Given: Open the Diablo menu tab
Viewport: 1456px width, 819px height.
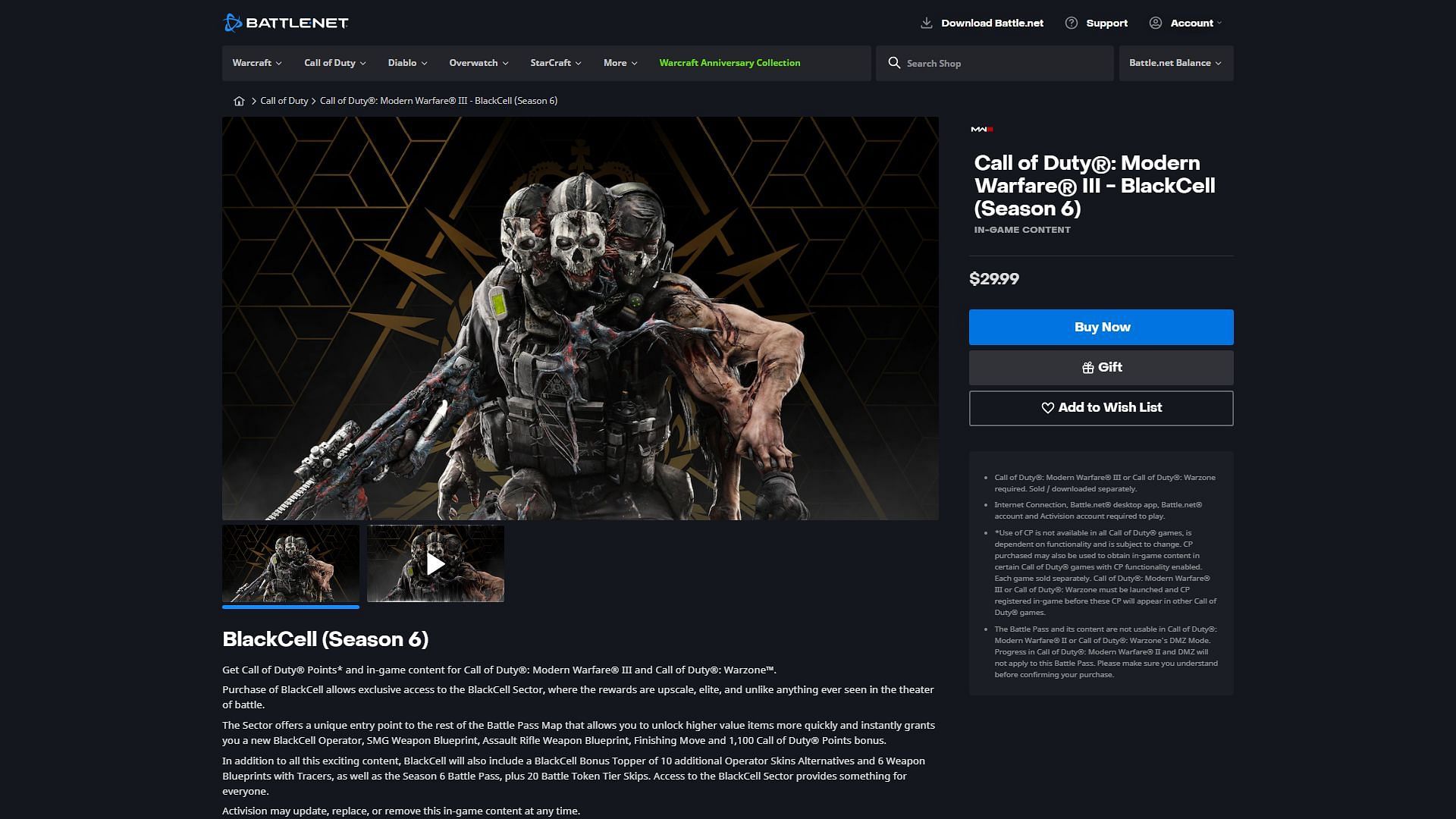Looking at the screenshot, I should [x=406, y=62].
